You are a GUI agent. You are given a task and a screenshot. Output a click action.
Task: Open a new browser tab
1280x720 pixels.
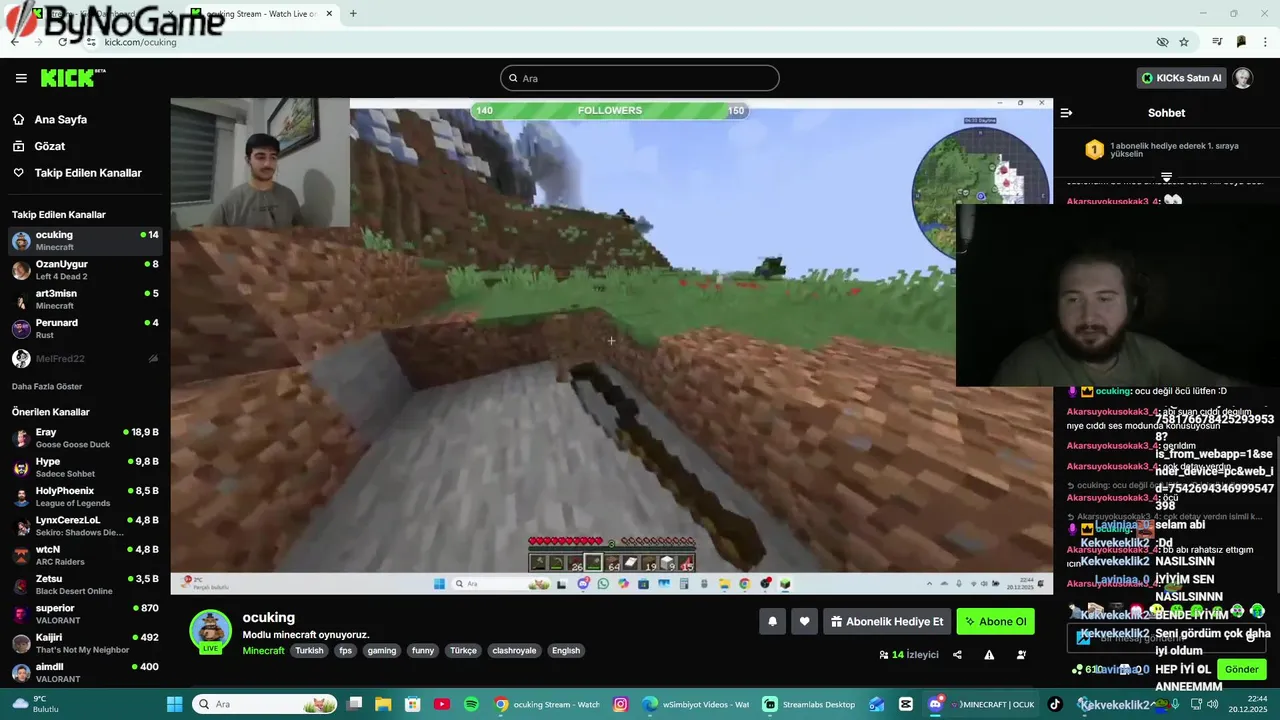pyautogui.click(x=353, y=14)
